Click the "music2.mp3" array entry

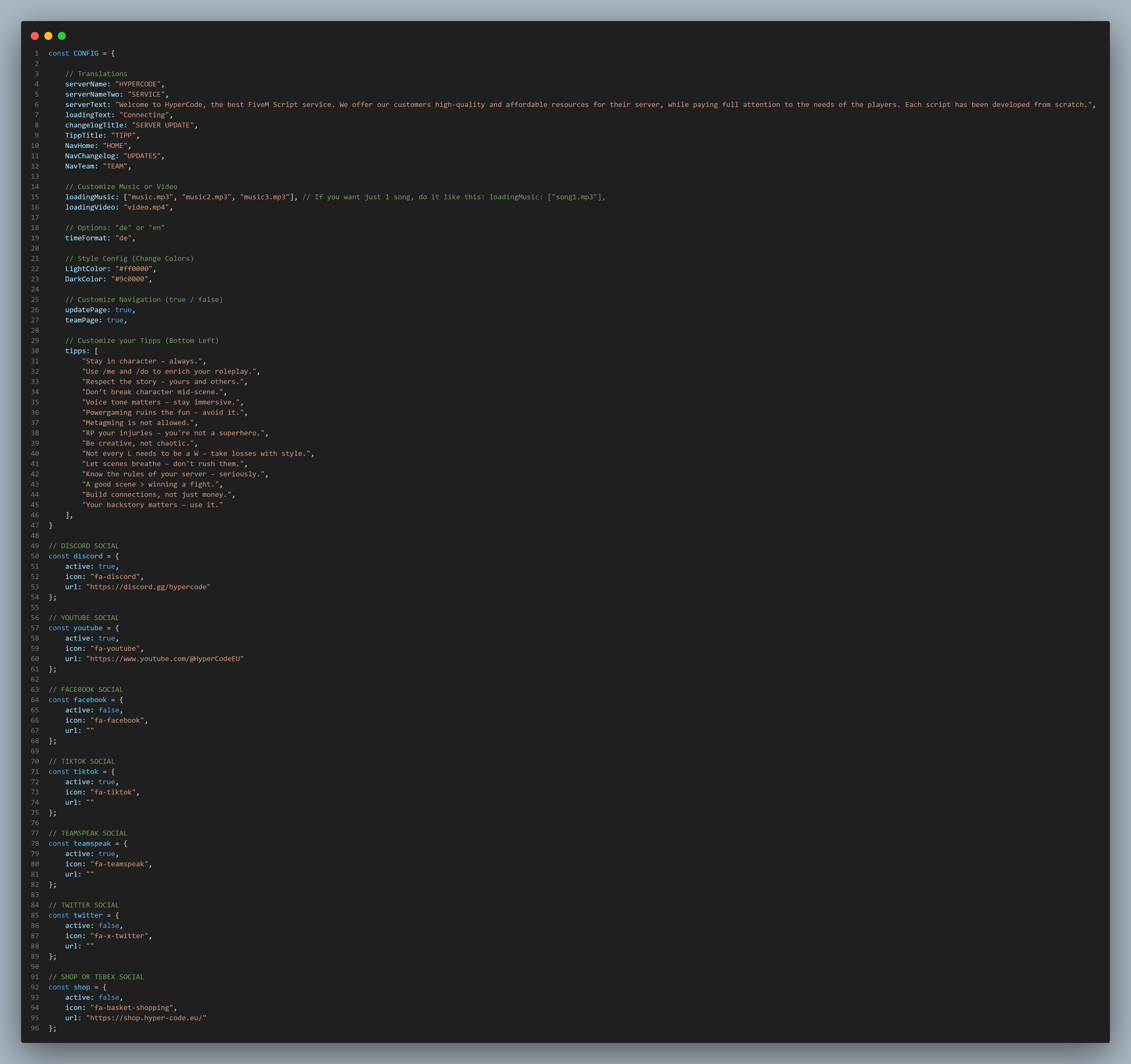pyautogui.click(x=207, y=197)
